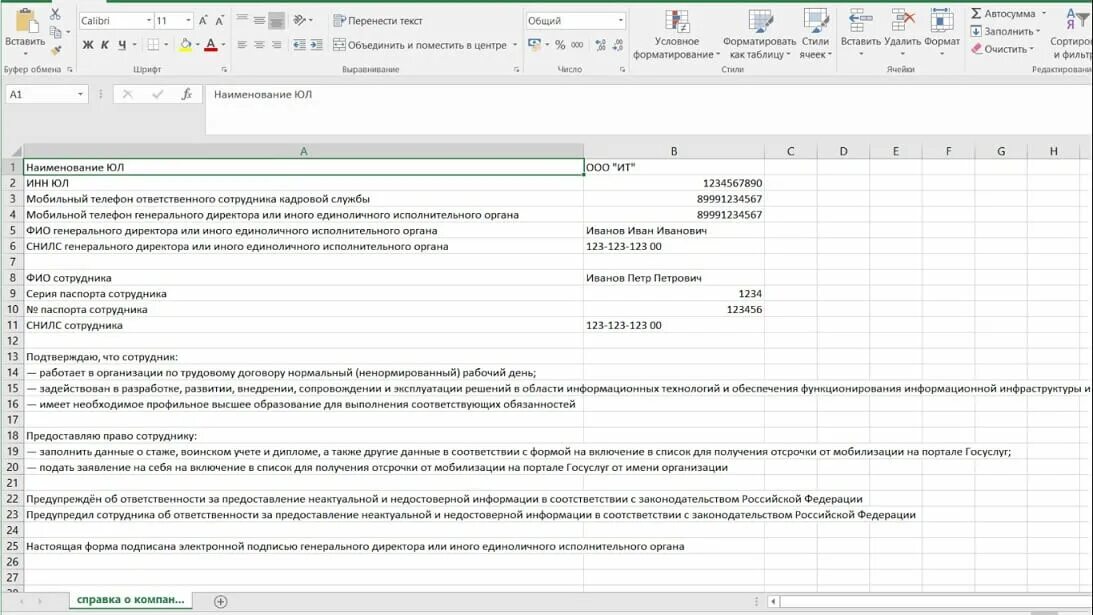The height and width of the screenshot is (615, 1093).
Task: Open alignment group dialog launcher
Action: pos(517,70)
